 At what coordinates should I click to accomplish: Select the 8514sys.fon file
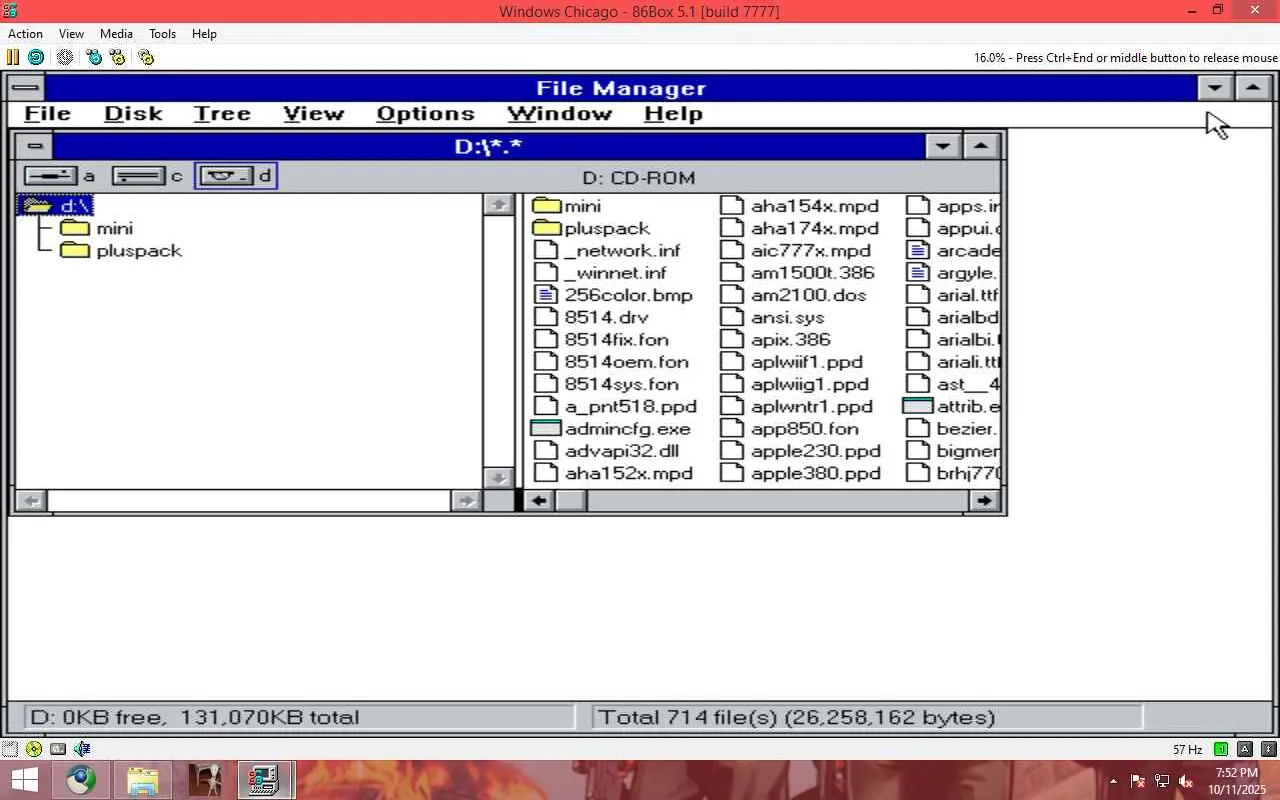pyautogui.click(x=606, y=384)
